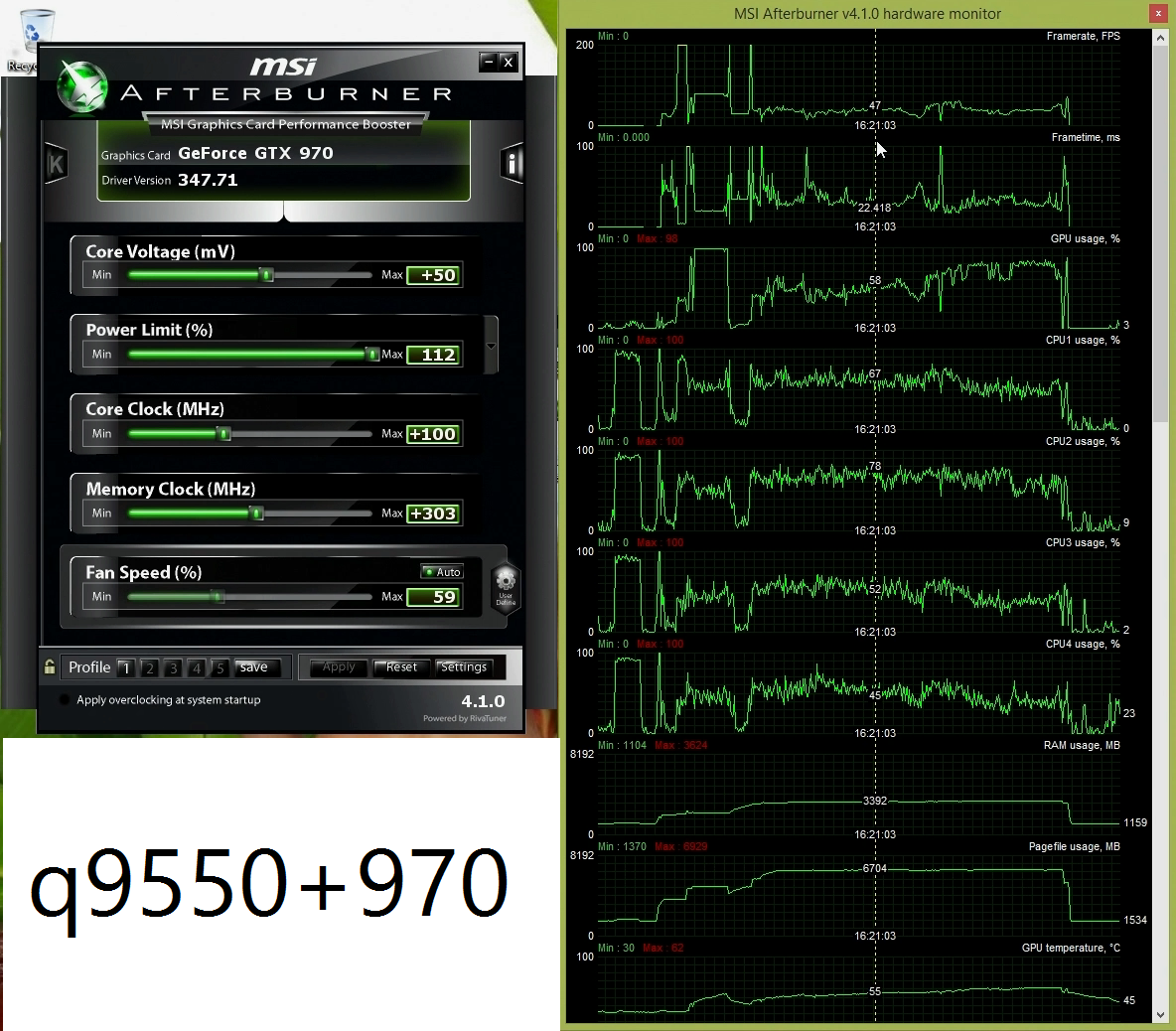The height and width of the screenshot is (1031, 1176).
Task: Click the Power Limit 112 value field
Action: [x=433, y=355]
